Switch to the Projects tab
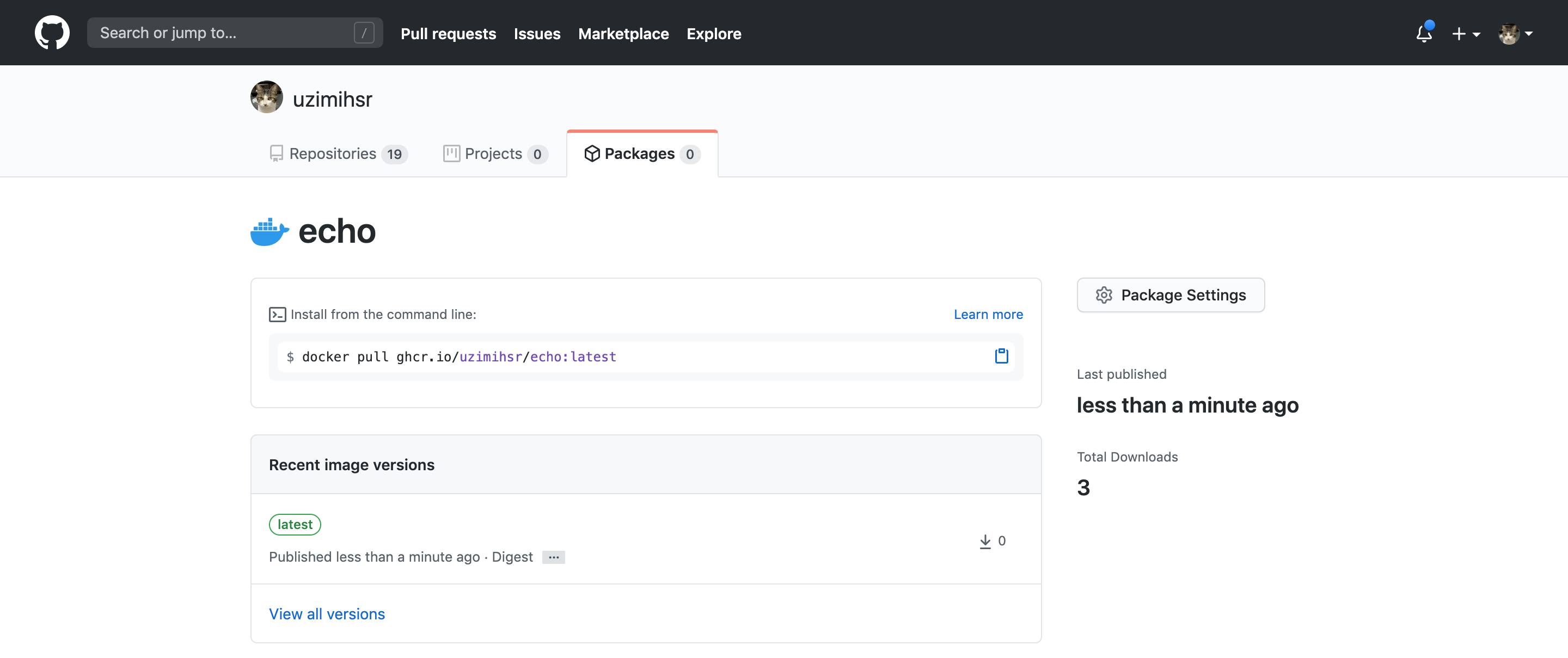The height and width of the screenshot is (658, 1568). click(495, 154)
